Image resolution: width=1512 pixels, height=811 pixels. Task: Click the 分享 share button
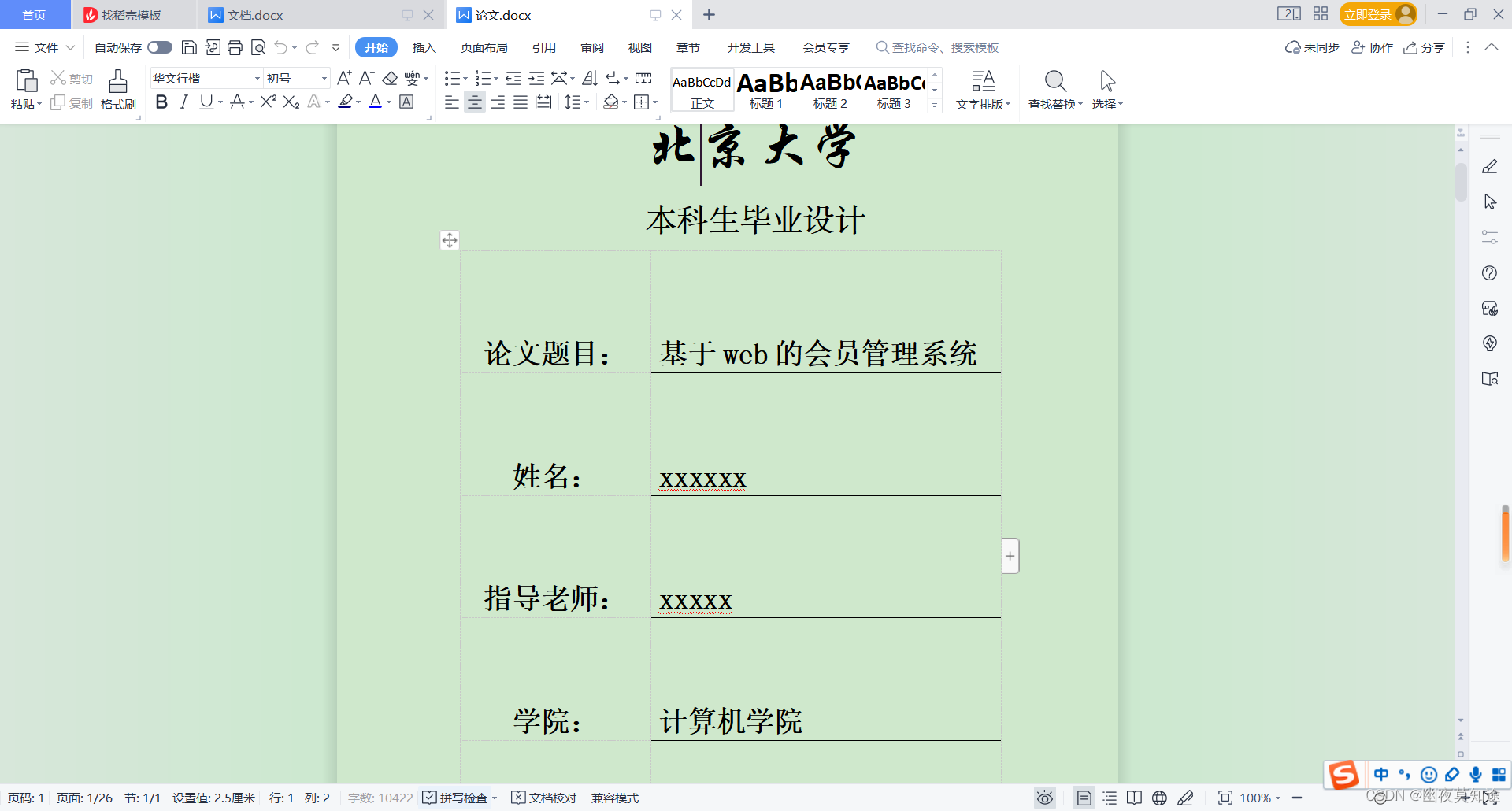click(1425, 47)
